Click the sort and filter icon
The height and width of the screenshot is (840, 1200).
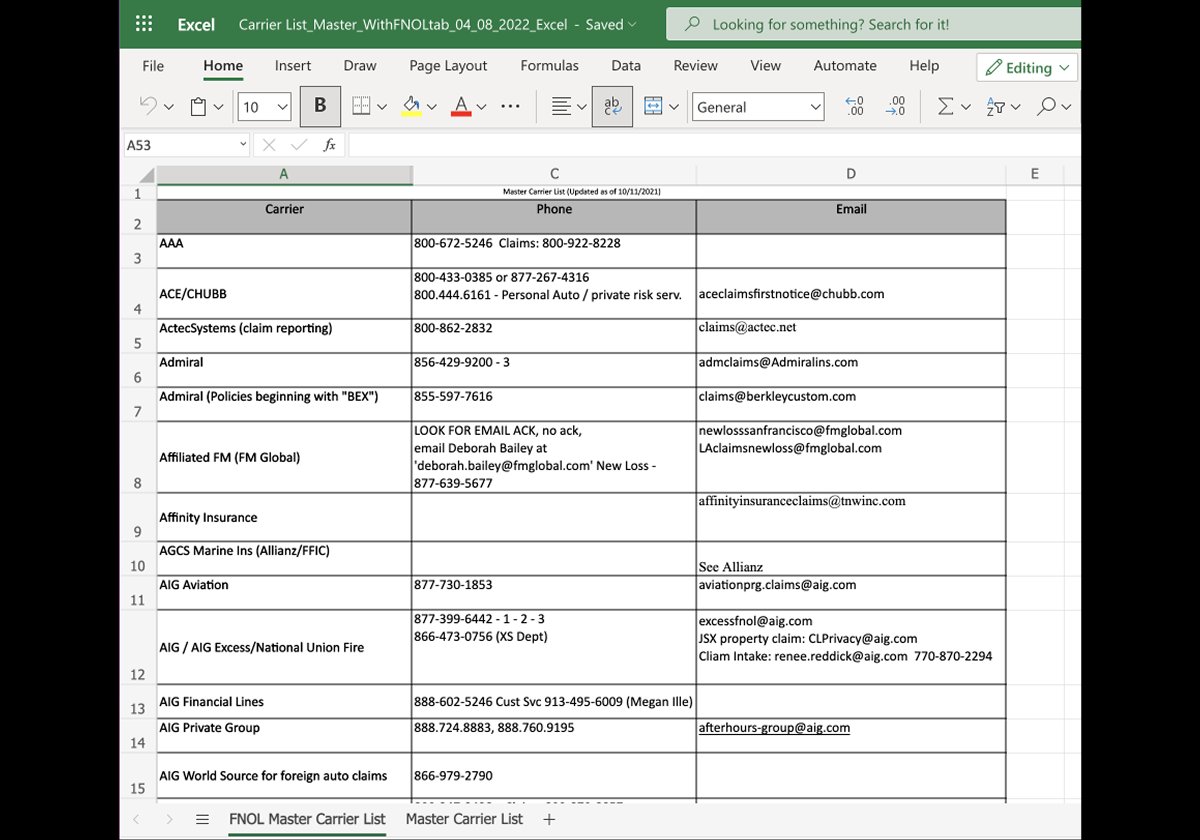point(995,106)
